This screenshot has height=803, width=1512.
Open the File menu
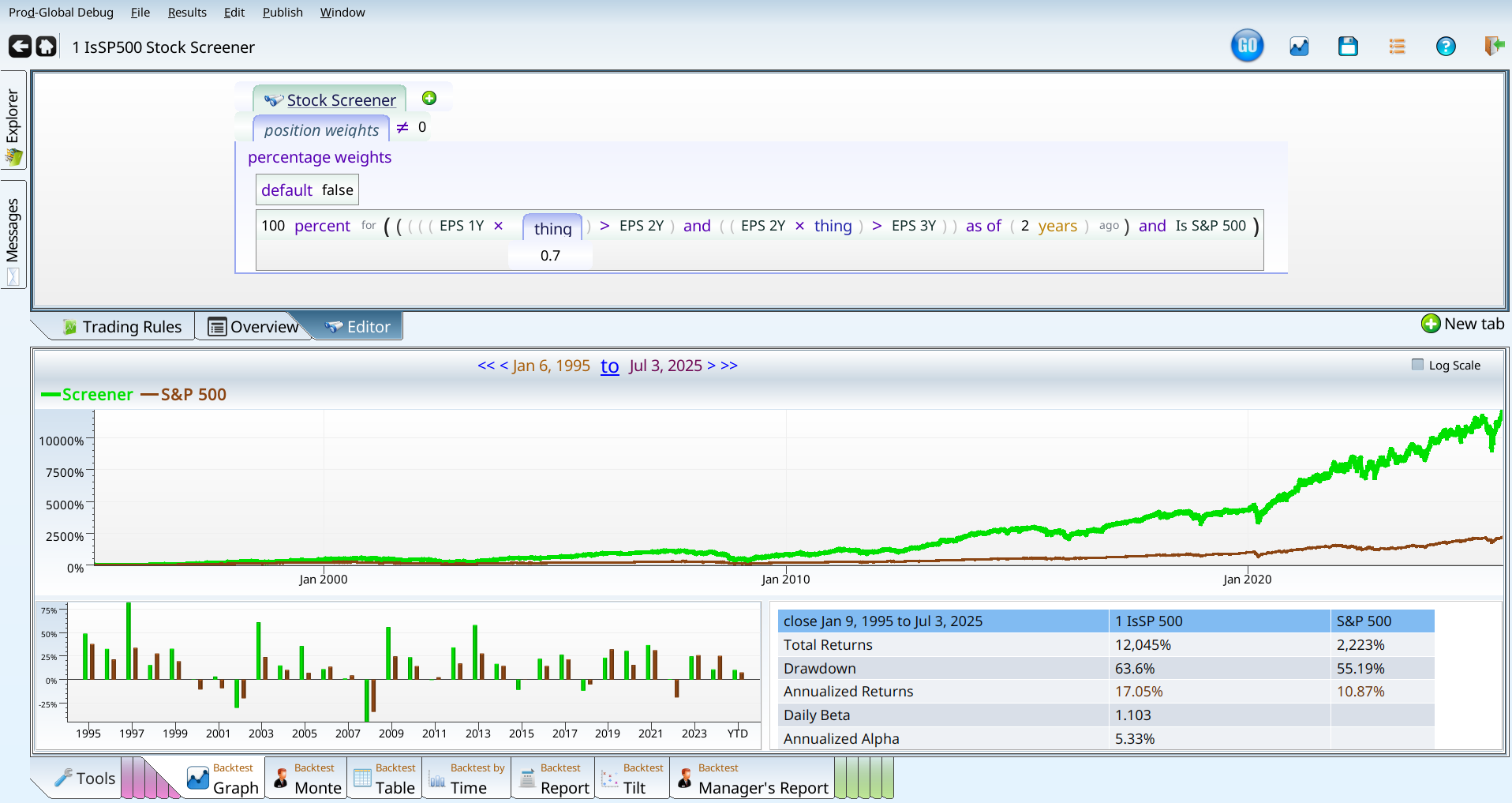click(x=140, y=12)
